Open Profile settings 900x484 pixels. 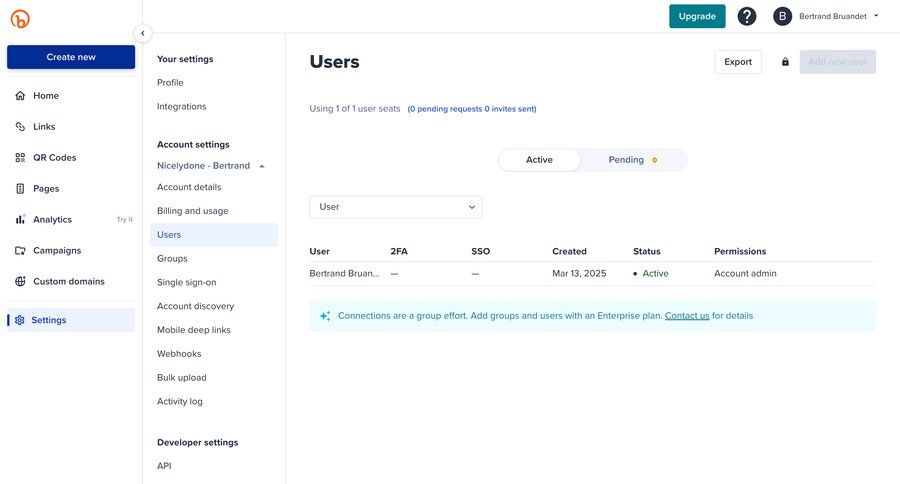[x=170, y=83]
